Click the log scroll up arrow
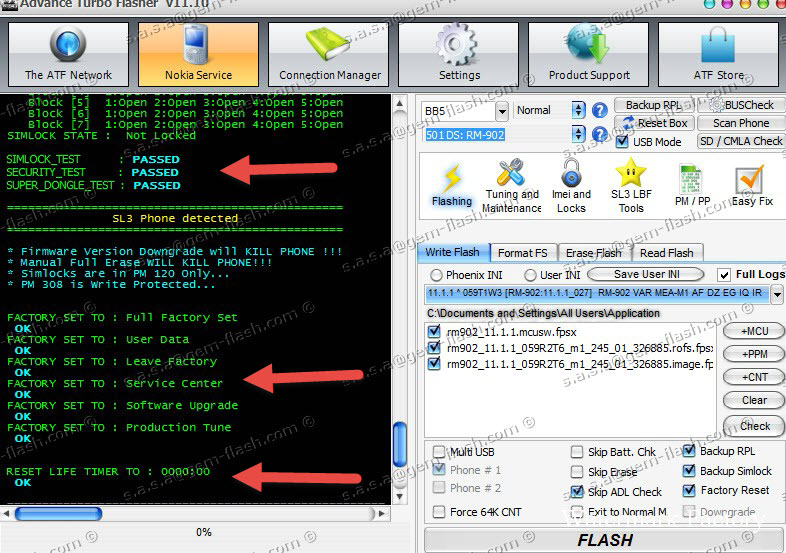Viewport: 786px width, 553px height. [x=400, y=103]
